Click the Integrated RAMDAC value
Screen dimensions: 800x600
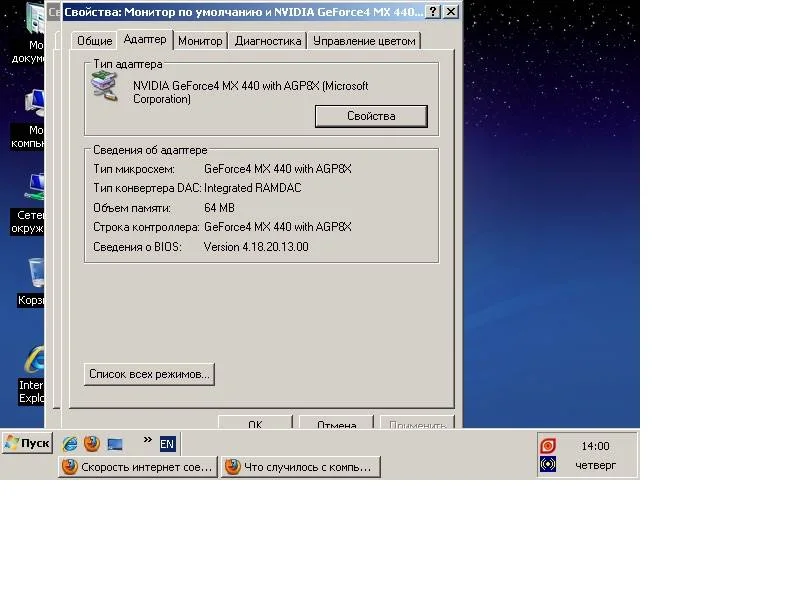coord(253,188)
